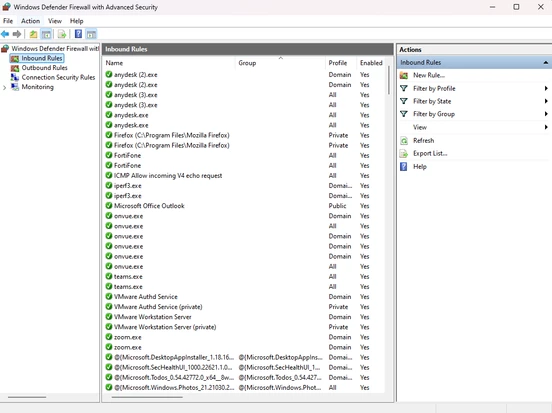This screenshot has width=552, height=413.
Task: Open the View menu in menu bar
Action: [55, 21]
